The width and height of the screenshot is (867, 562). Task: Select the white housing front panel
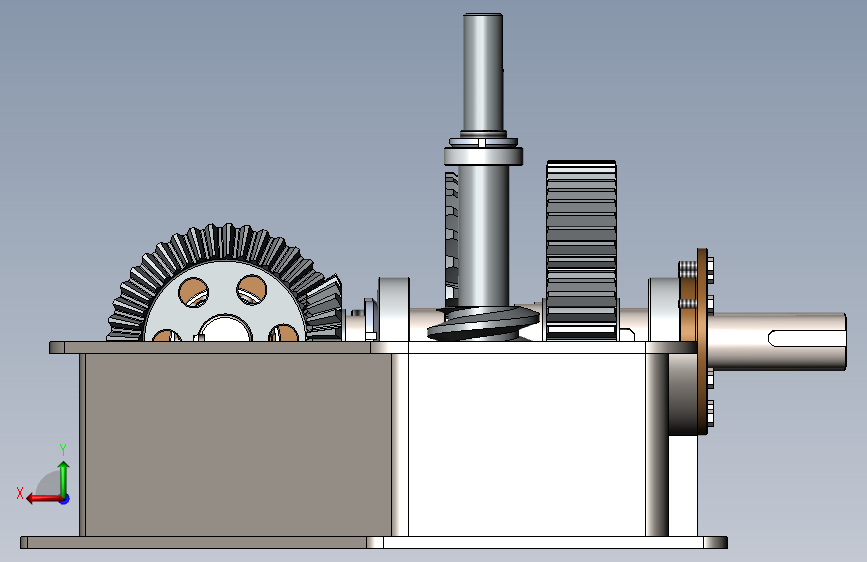[526, 445]
